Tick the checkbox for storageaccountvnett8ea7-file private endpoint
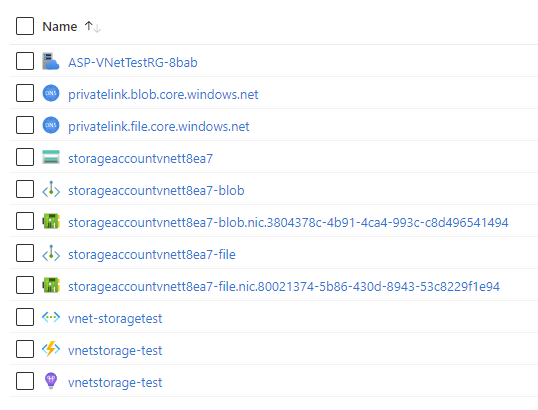The width and height of the screenshot is (538, 410). pos(25,253)
